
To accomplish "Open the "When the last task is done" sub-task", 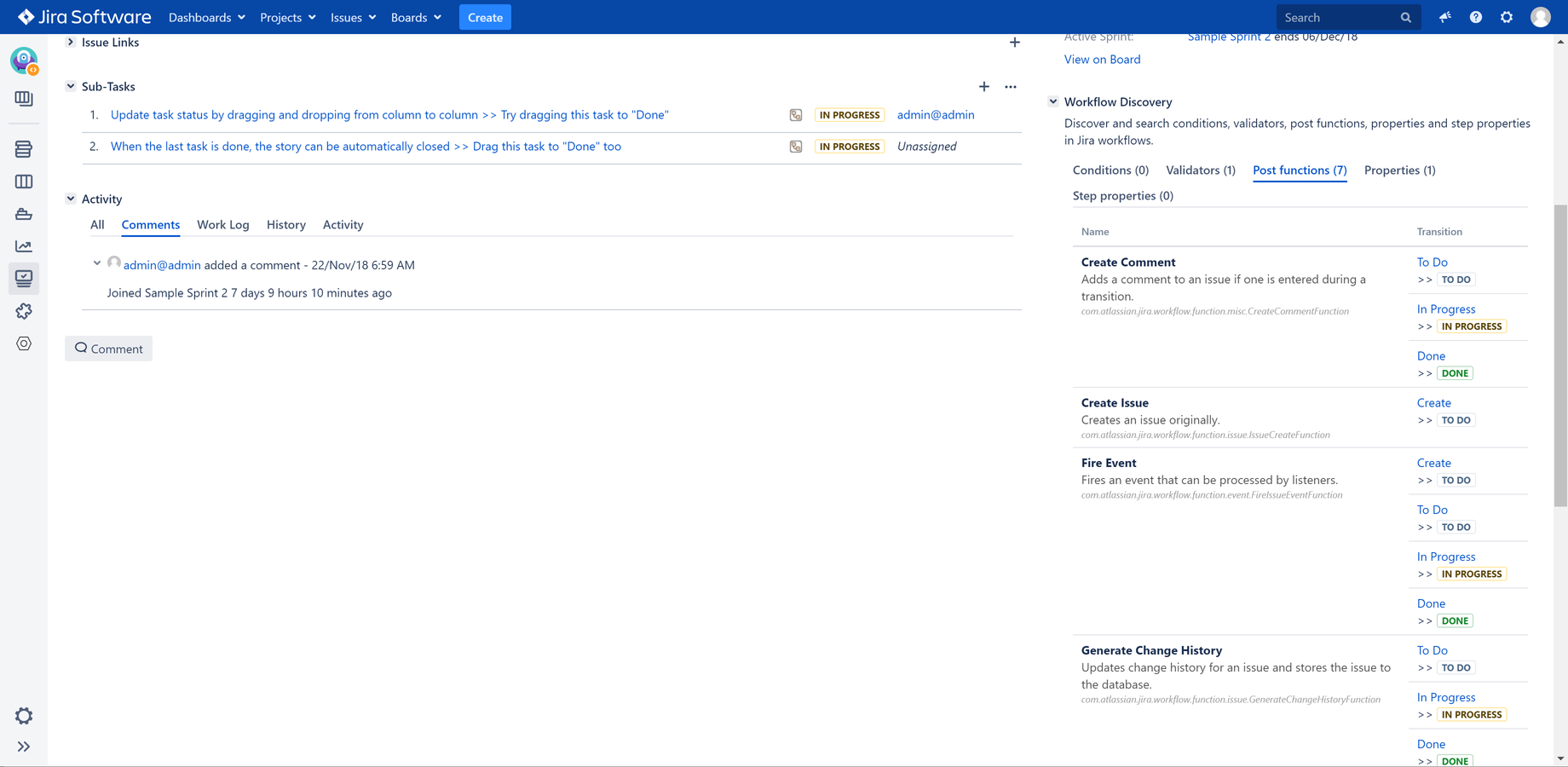I will point(366,147).
